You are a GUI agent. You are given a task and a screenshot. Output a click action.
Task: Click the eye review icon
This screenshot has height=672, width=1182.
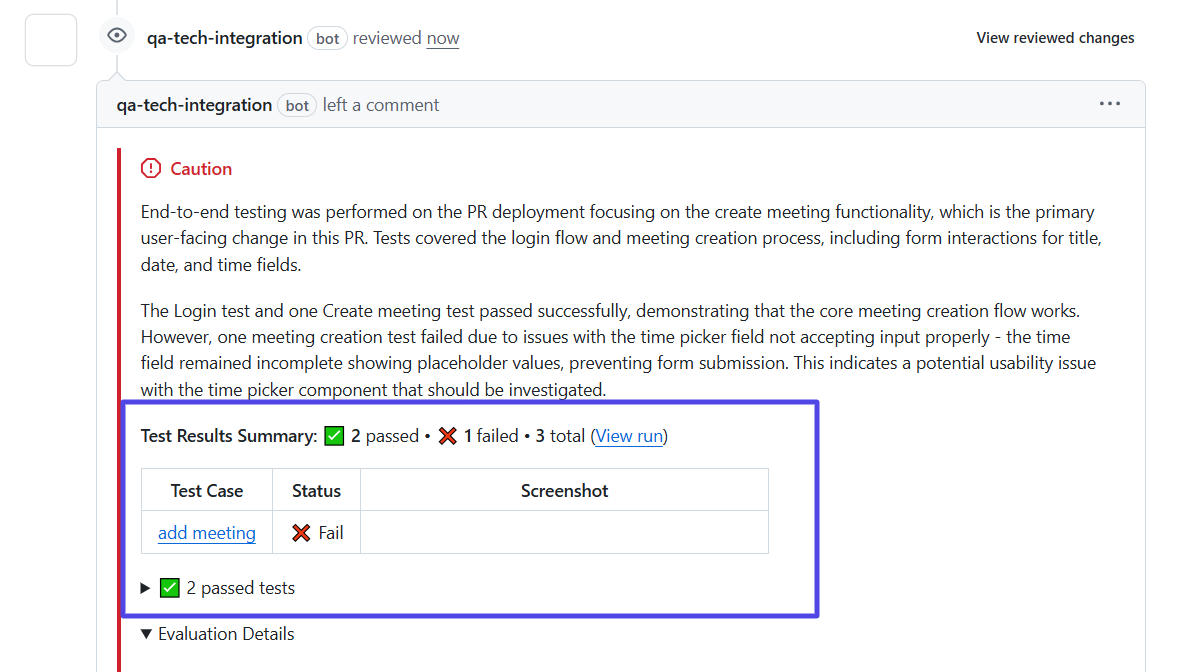[x=117, y=36]
